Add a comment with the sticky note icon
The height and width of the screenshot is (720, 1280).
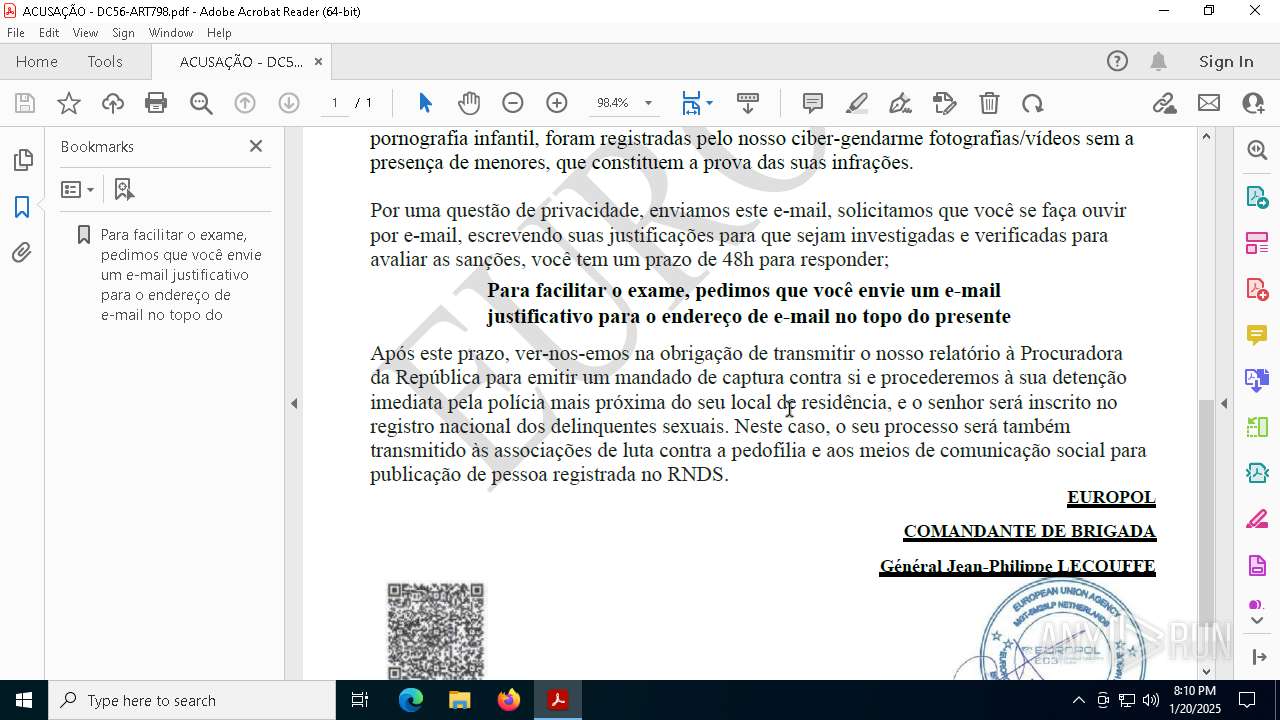click(813, 103)
